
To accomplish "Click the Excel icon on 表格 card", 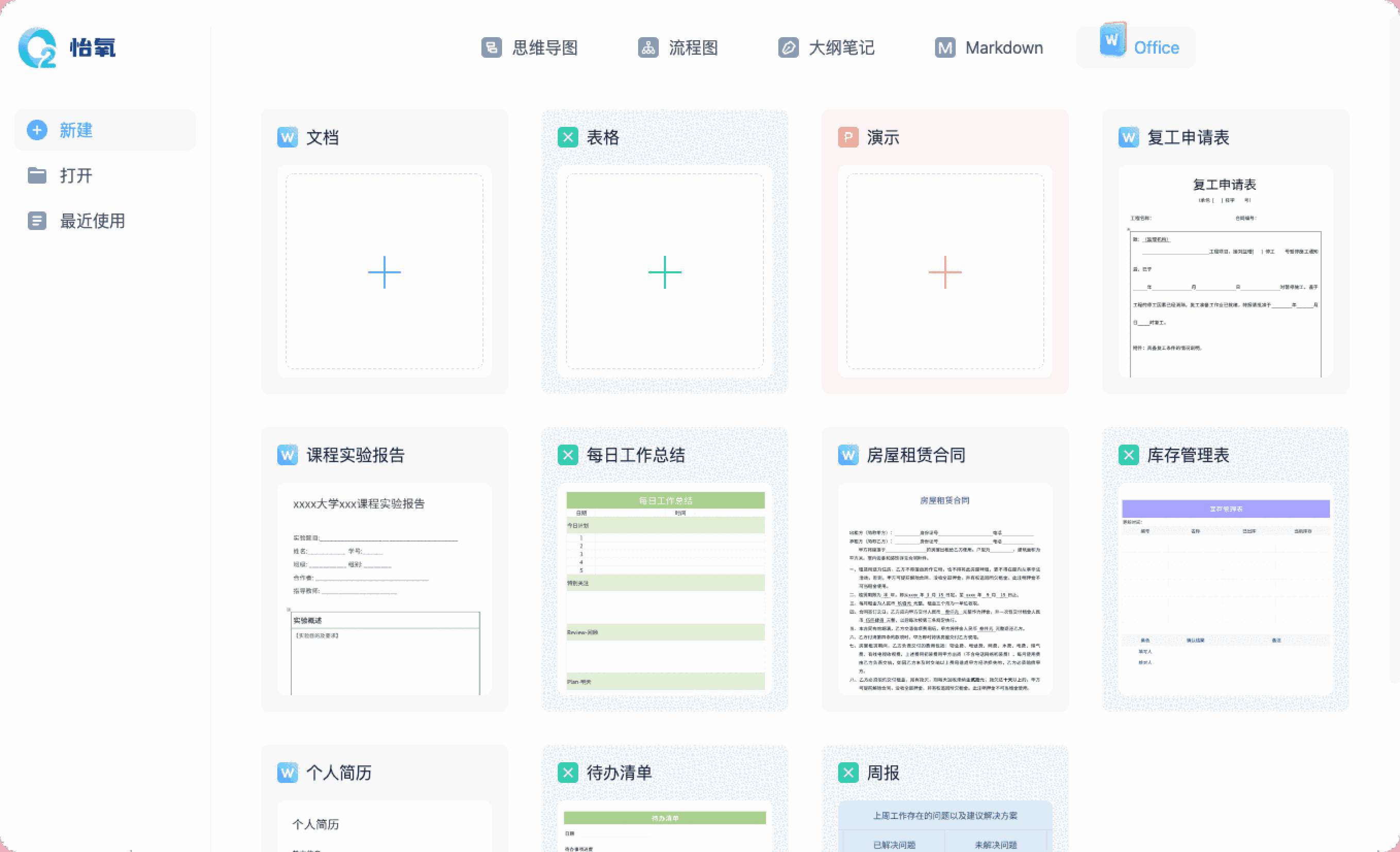I will (567, 137).
